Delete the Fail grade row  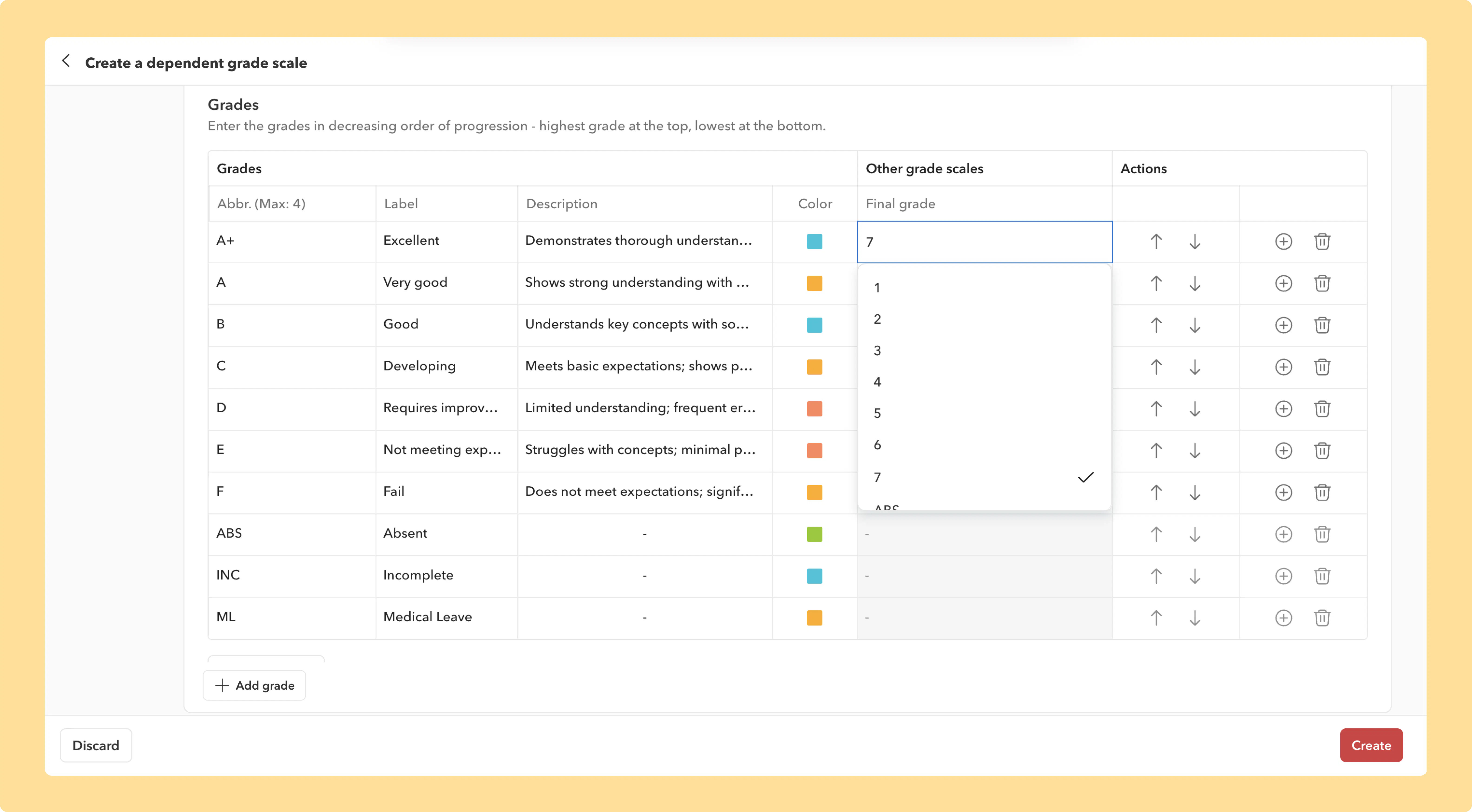[x=1322, y=493]
